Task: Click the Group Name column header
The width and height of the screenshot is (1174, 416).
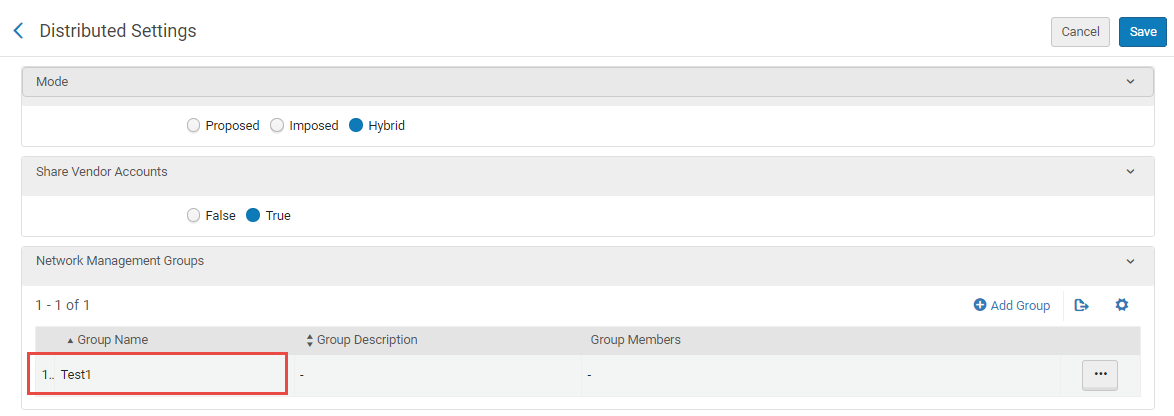Action: click(x=112, y=340)
